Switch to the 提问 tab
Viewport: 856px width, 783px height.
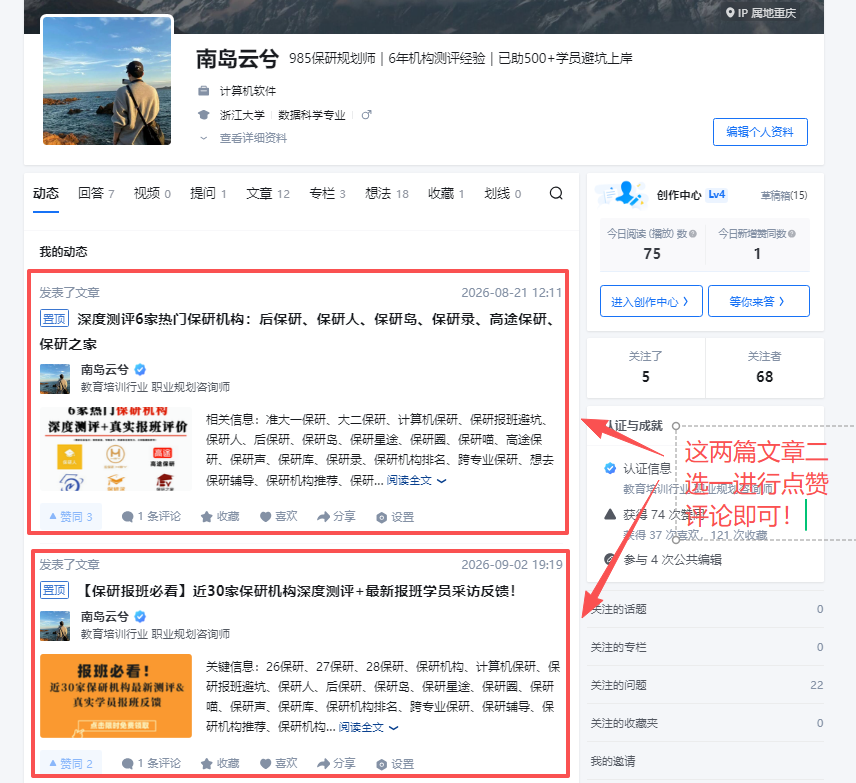click(x=208, y=193)
